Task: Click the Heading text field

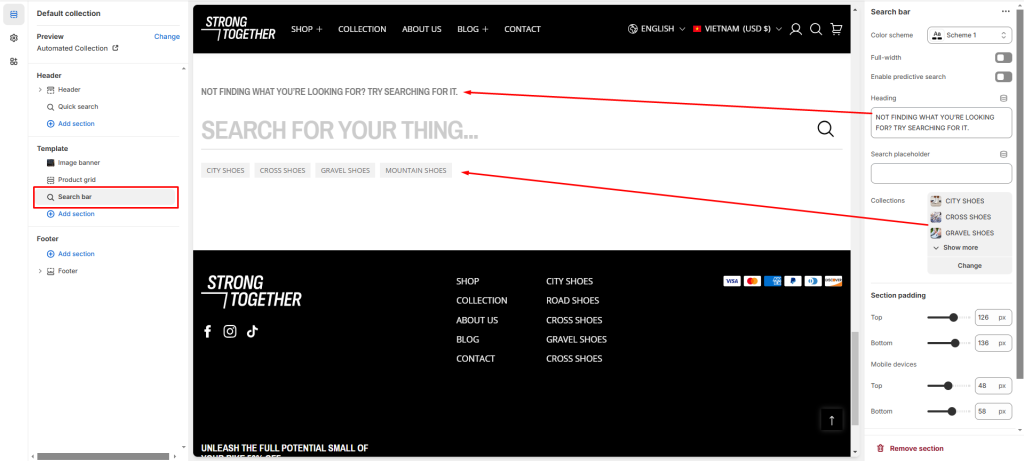Action: (x=941, y=123)
